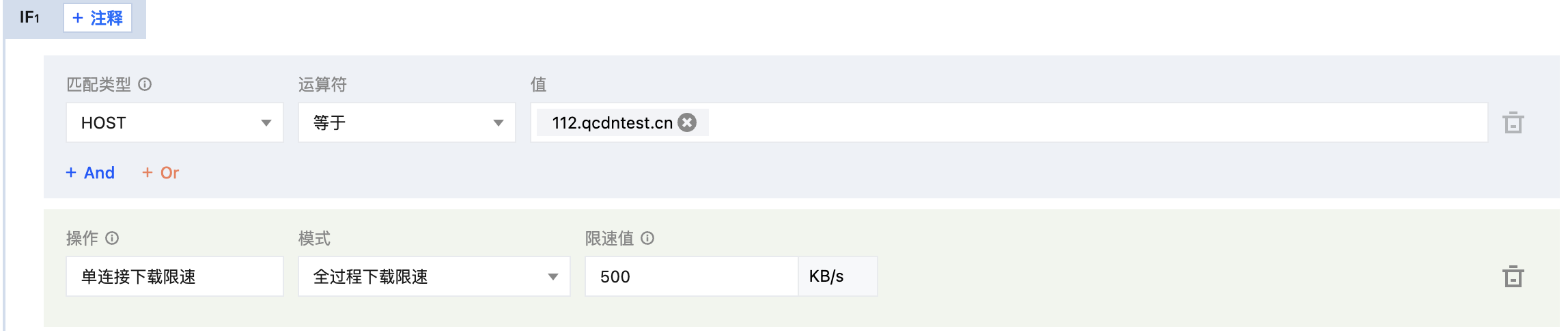
Task: Open the HOST match type dropdown
Action: (175, 122)
